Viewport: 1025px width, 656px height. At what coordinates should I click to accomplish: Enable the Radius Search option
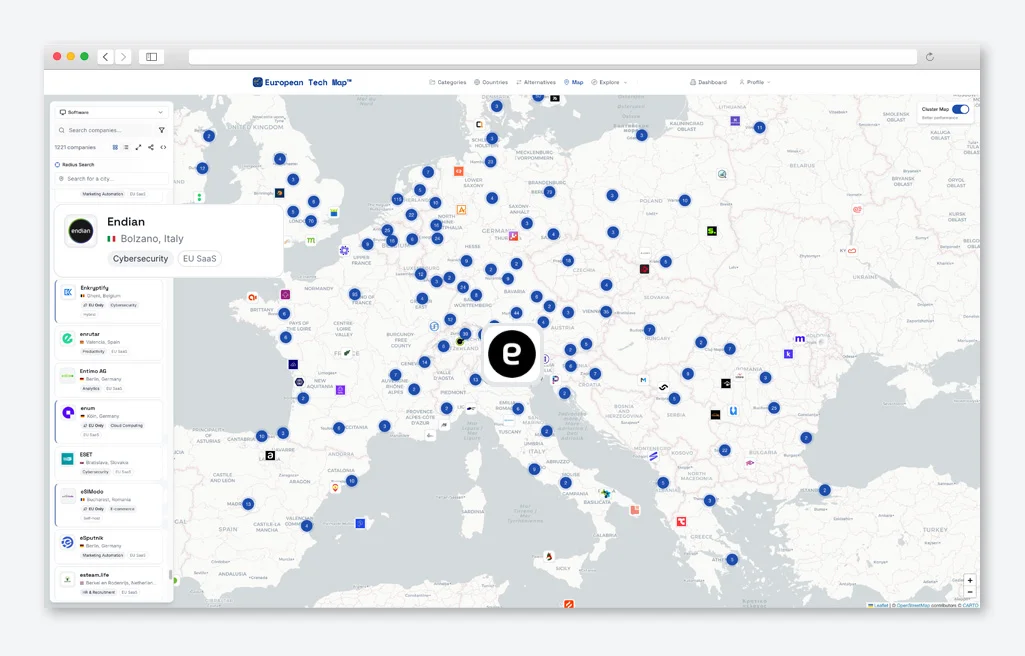[x=75, y=165]
